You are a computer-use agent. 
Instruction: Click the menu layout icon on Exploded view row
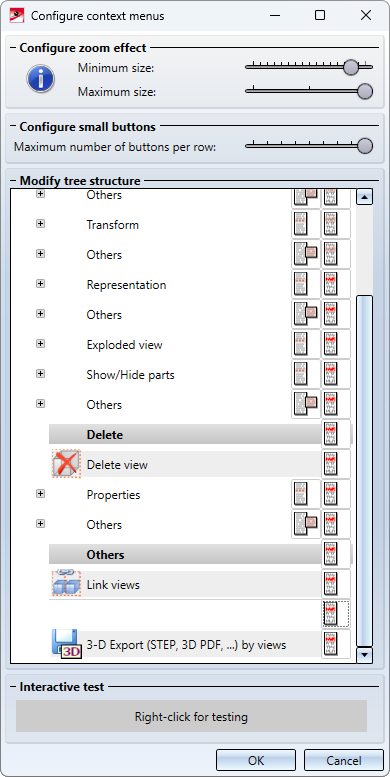tap(306, 344)
